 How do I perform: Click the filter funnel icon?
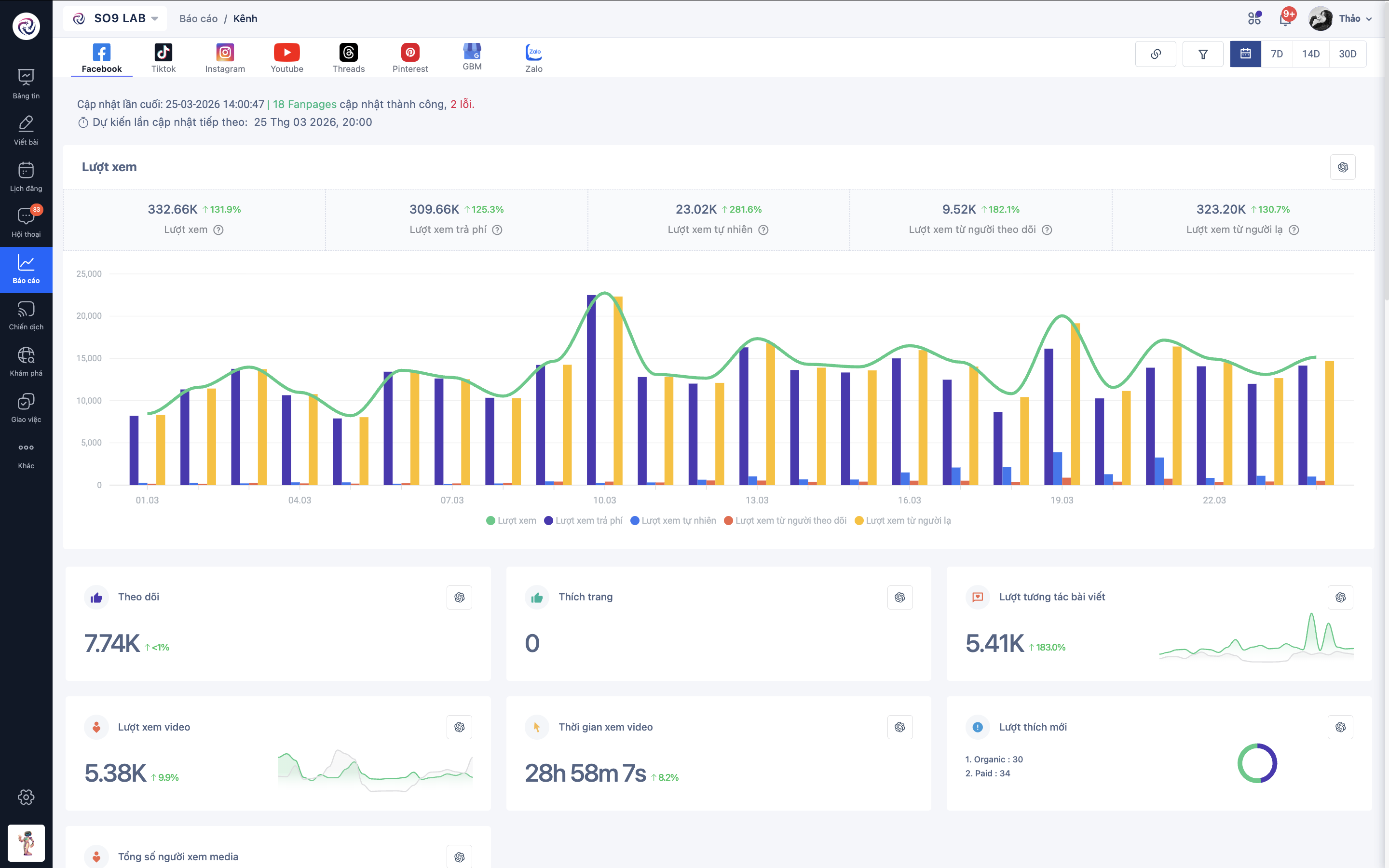[x=1202, y=54]
